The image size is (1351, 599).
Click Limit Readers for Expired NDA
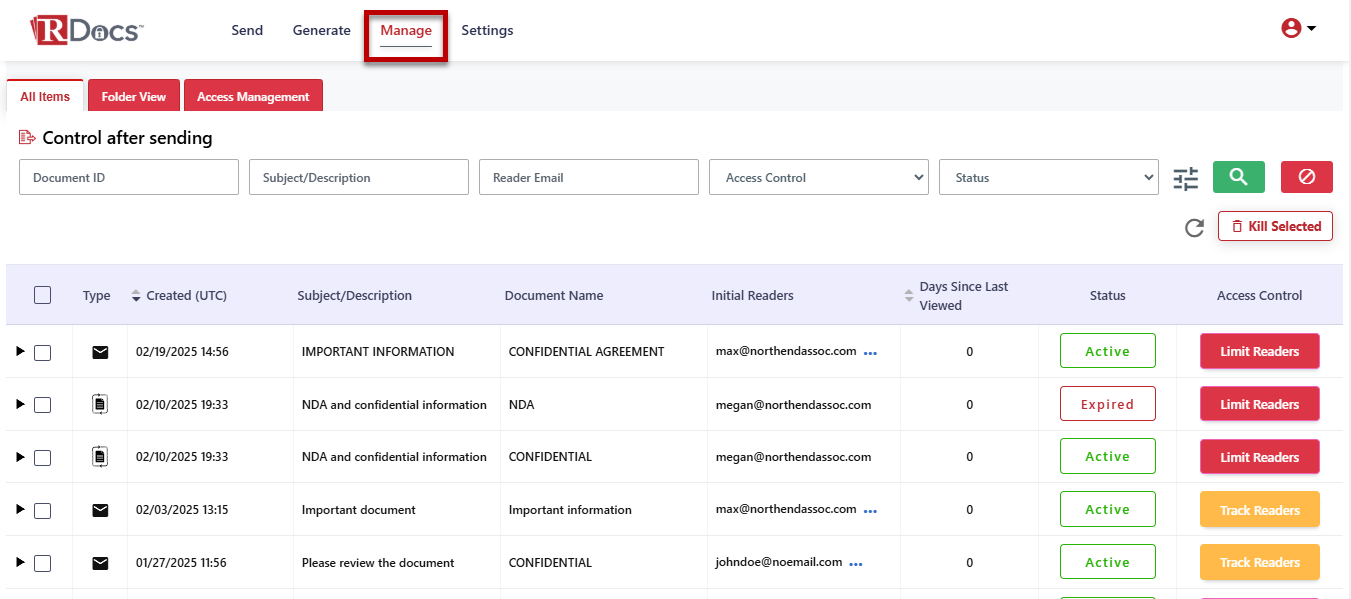(1260, 404)
